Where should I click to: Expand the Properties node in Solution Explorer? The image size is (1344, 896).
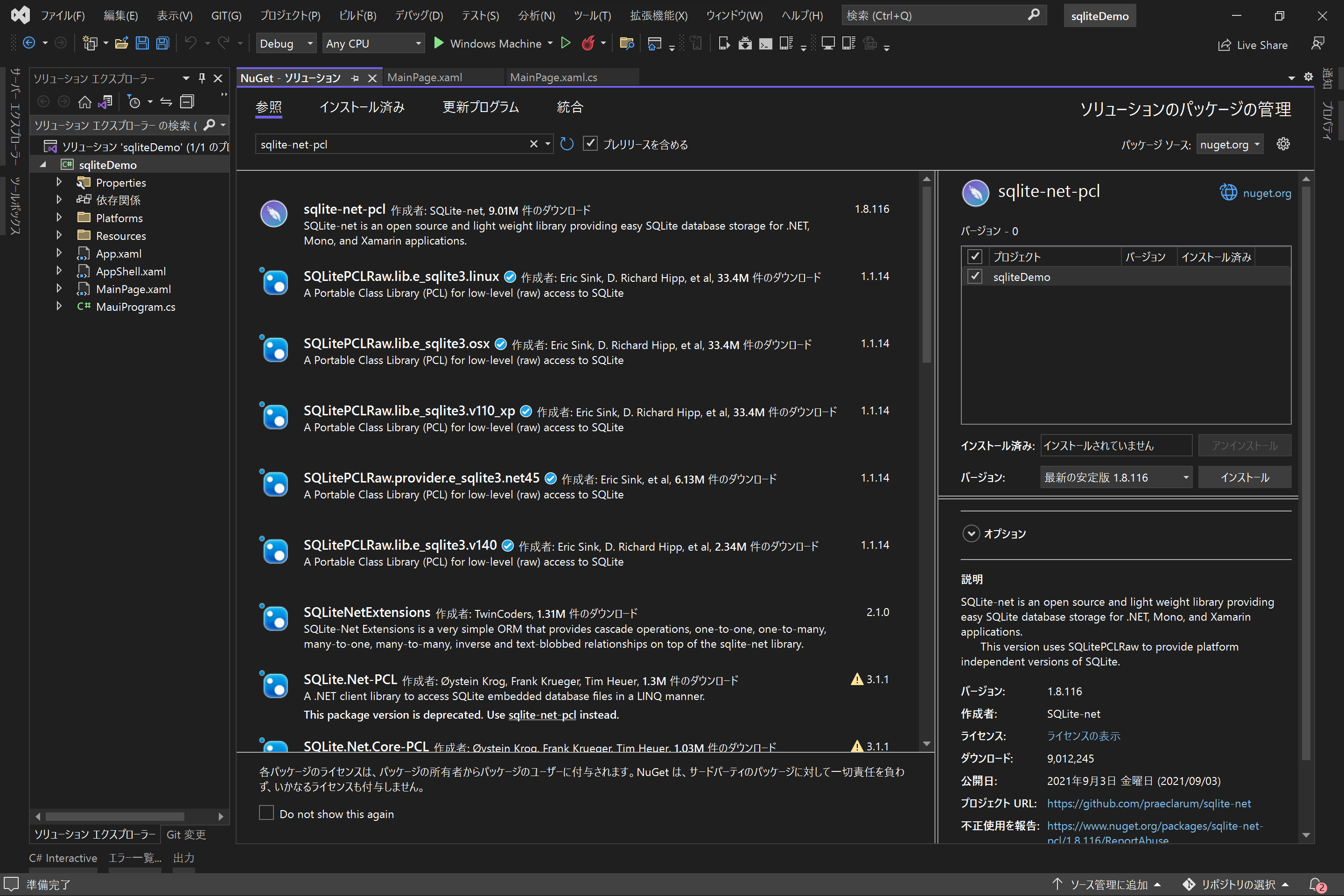tap(59, 182)
